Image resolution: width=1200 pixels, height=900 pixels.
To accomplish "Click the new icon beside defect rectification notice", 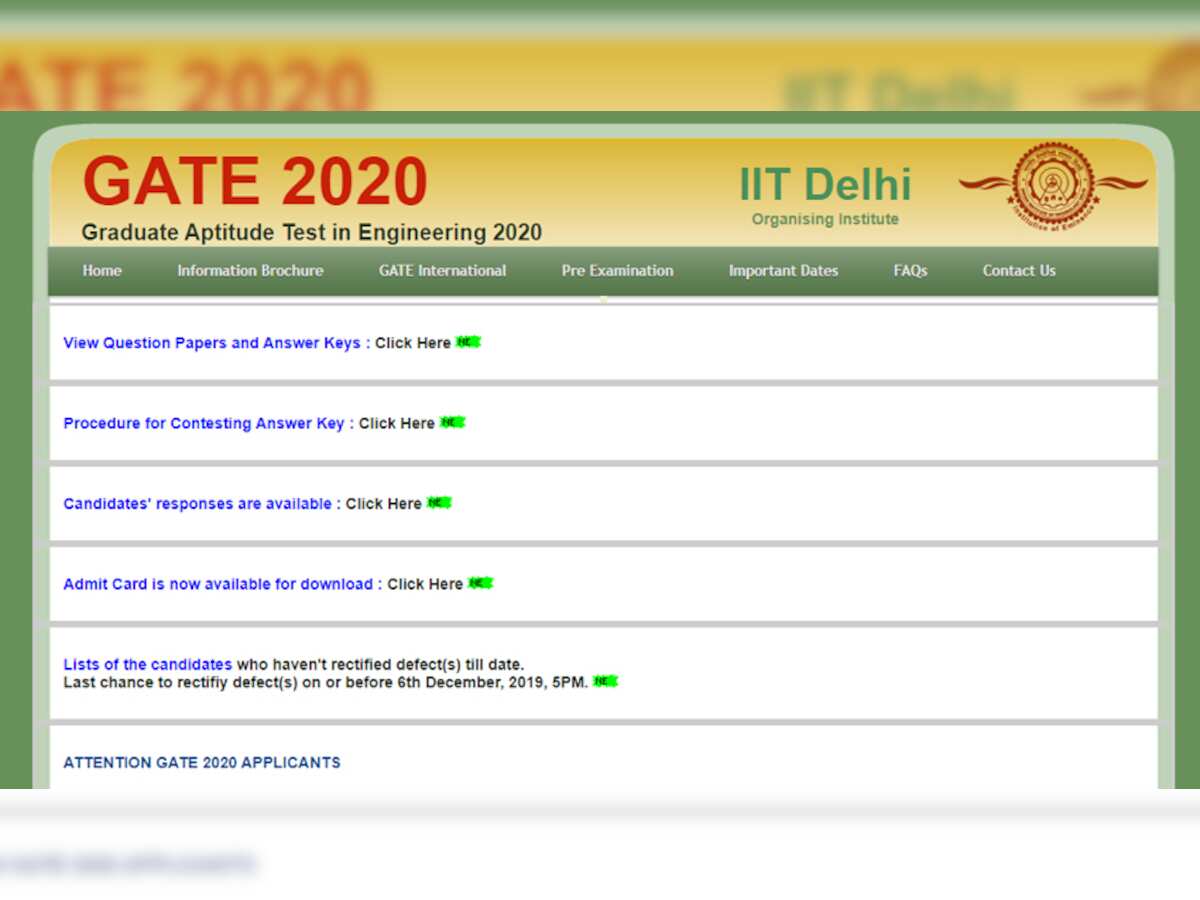I will tap(605, 682).
